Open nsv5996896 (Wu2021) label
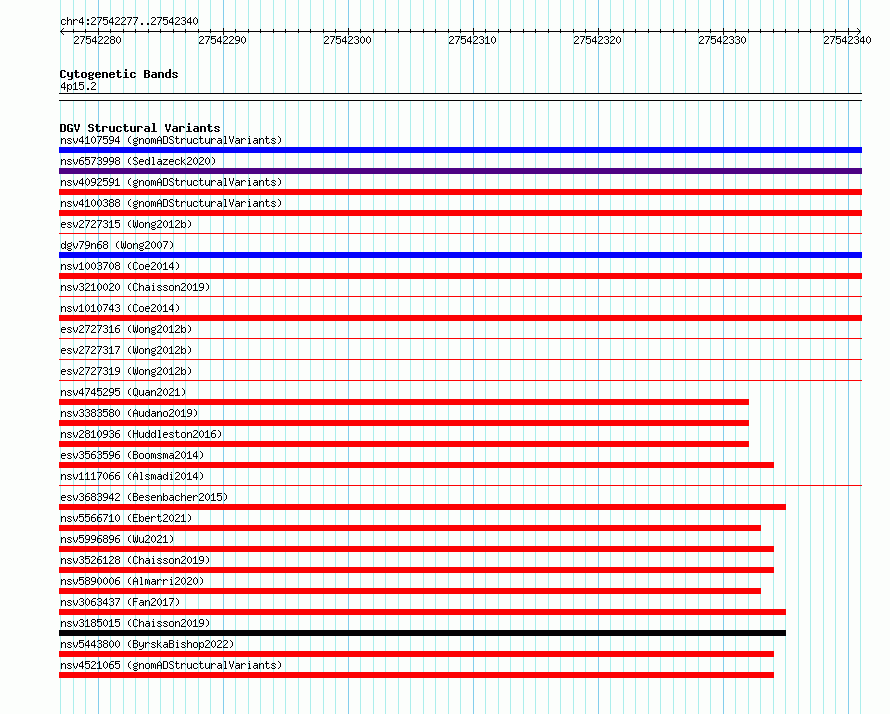This screenshot has width=890, height=714. pos(117,539)
